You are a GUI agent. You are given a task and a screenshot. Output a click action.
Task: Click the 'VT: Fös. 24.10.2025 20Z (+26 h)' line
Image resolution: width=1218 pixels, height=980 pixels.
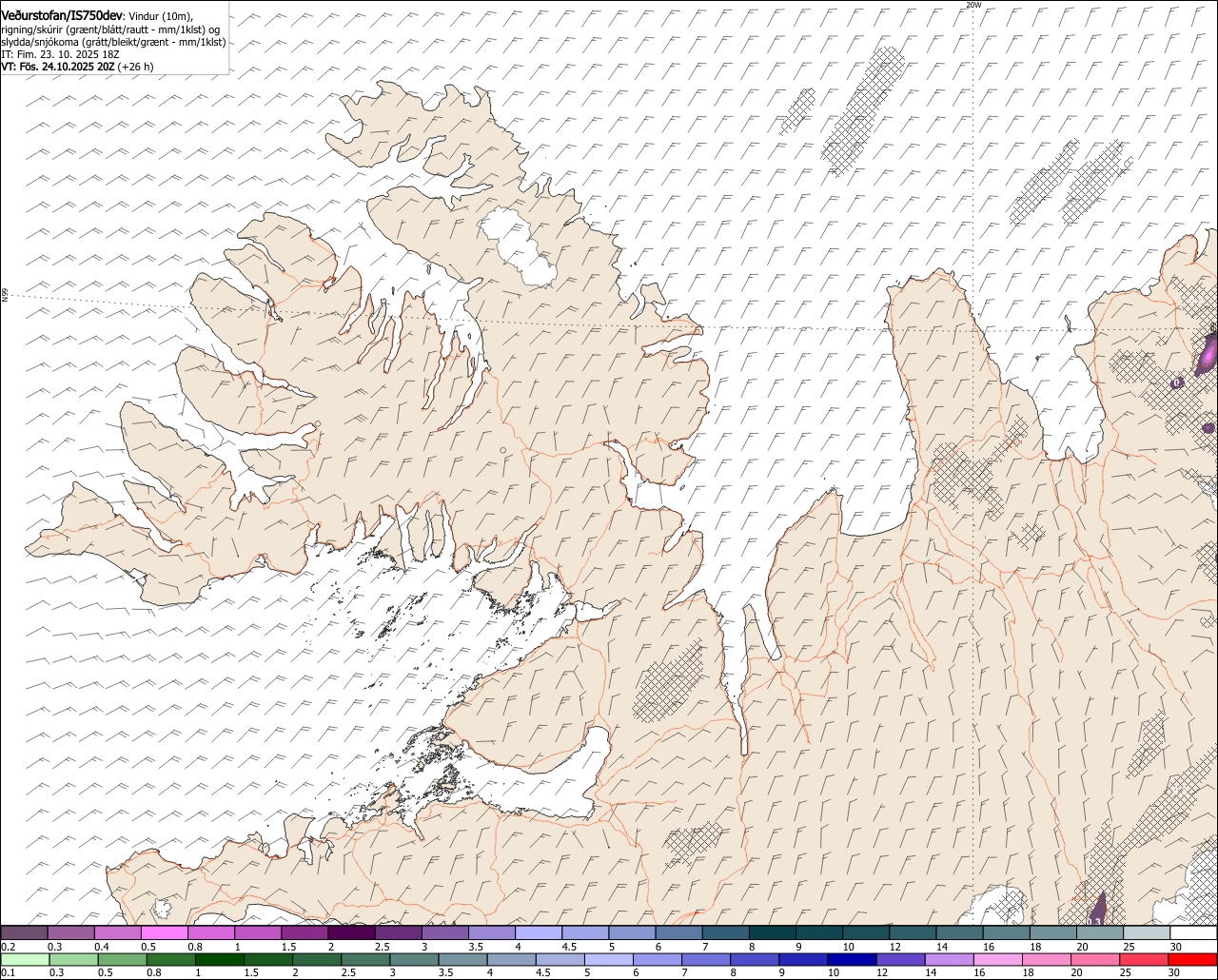(x=77, y=67)
